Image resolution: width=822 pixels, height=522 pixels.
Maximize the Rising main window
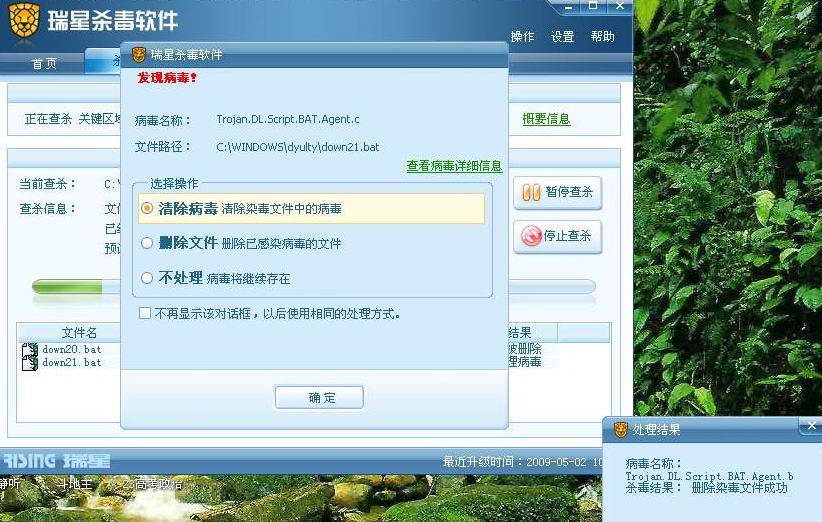point(593,6)
